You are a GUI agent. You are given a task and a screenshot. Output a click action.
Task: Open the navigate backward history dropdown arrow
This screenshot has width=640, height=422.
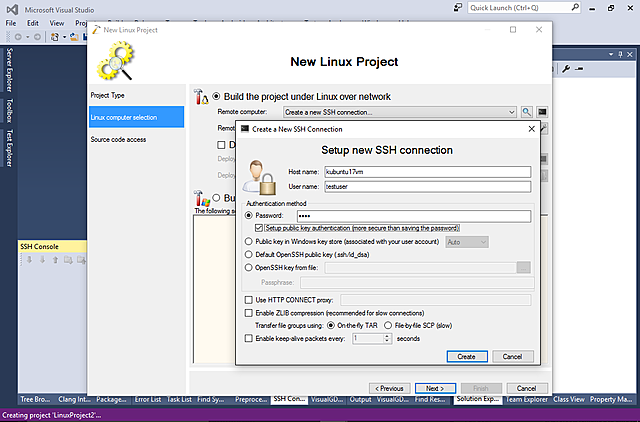(x=27, y=37)
